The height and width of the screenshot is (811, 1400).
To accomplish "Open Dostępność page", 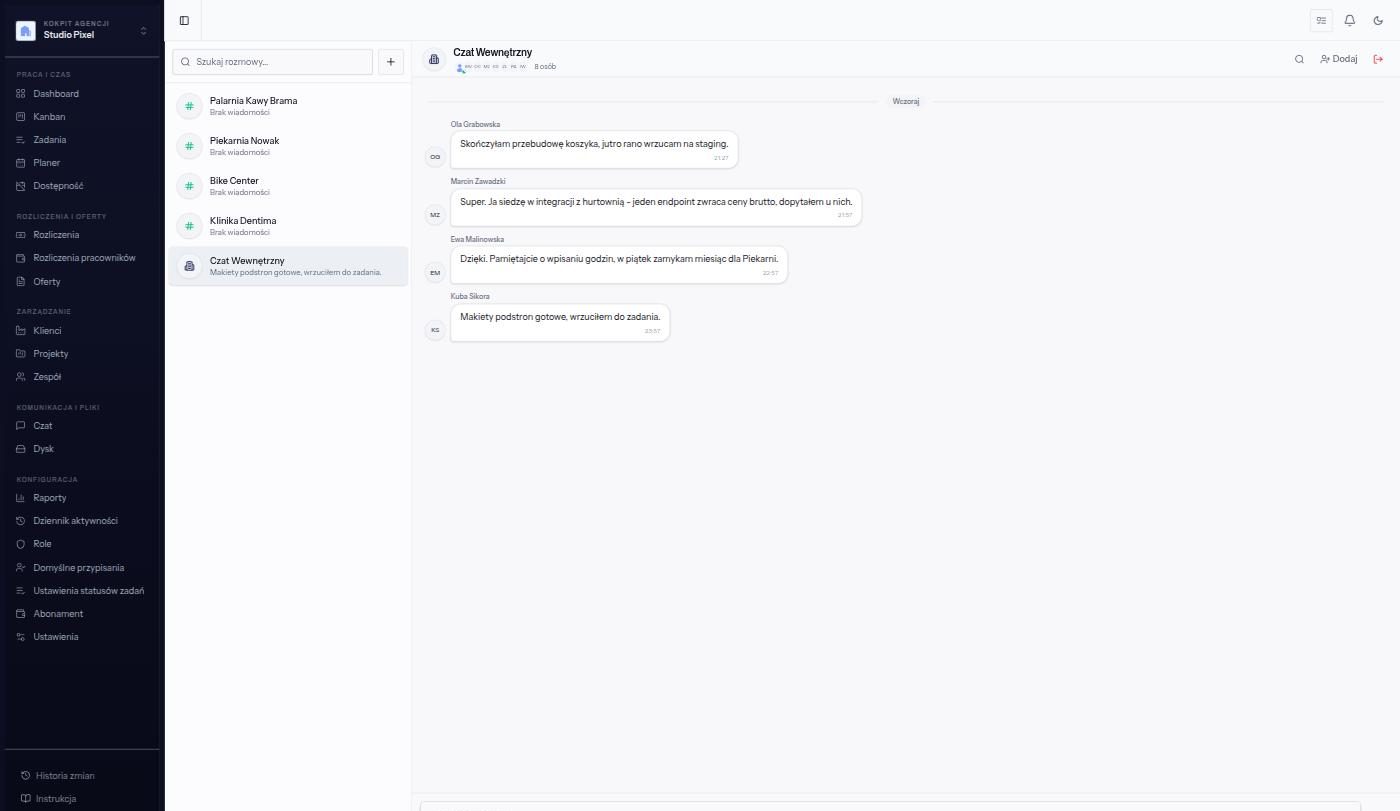I will point(82,186).
